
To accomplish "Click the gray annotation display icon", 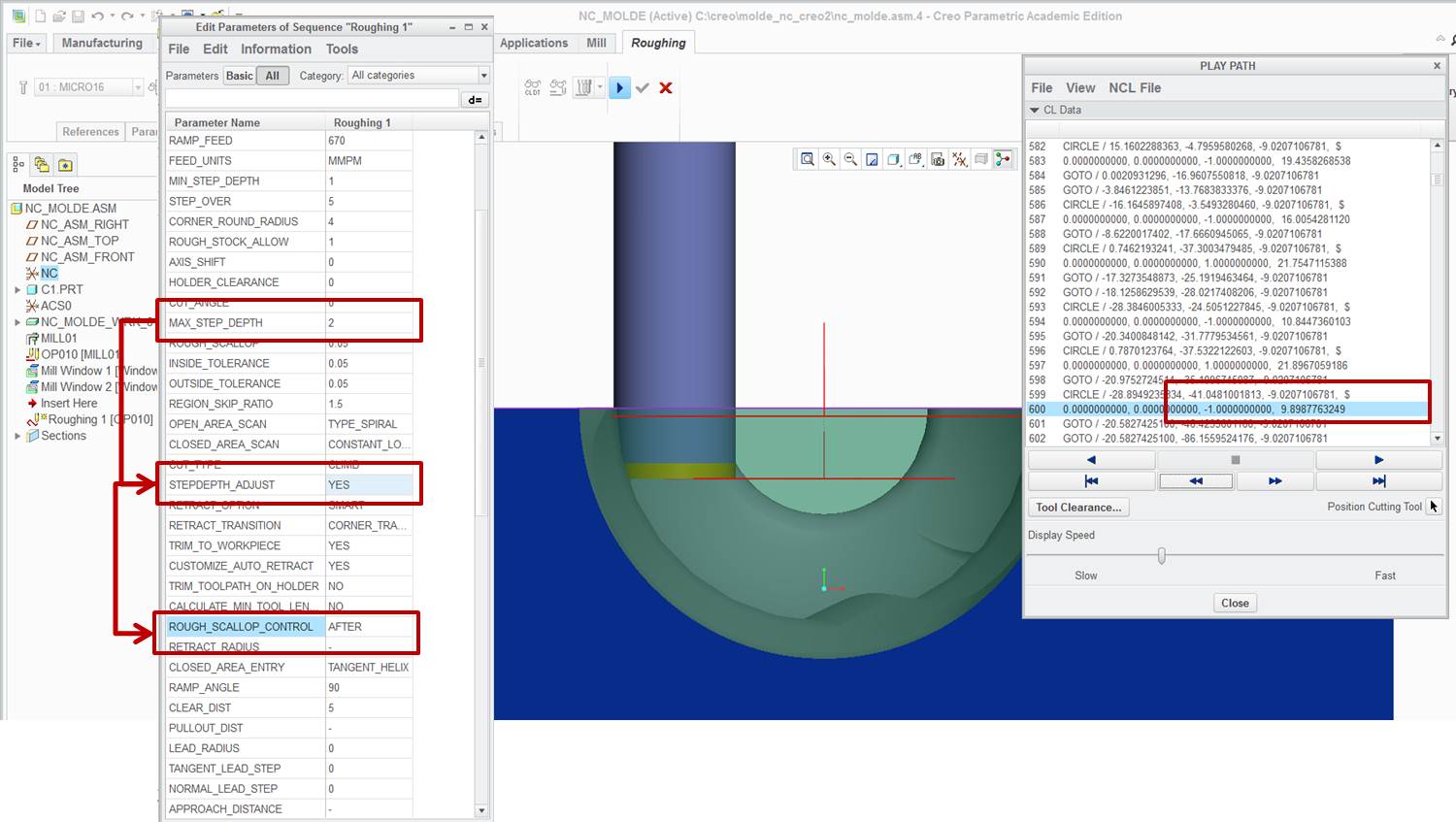I will pos(980,159).
